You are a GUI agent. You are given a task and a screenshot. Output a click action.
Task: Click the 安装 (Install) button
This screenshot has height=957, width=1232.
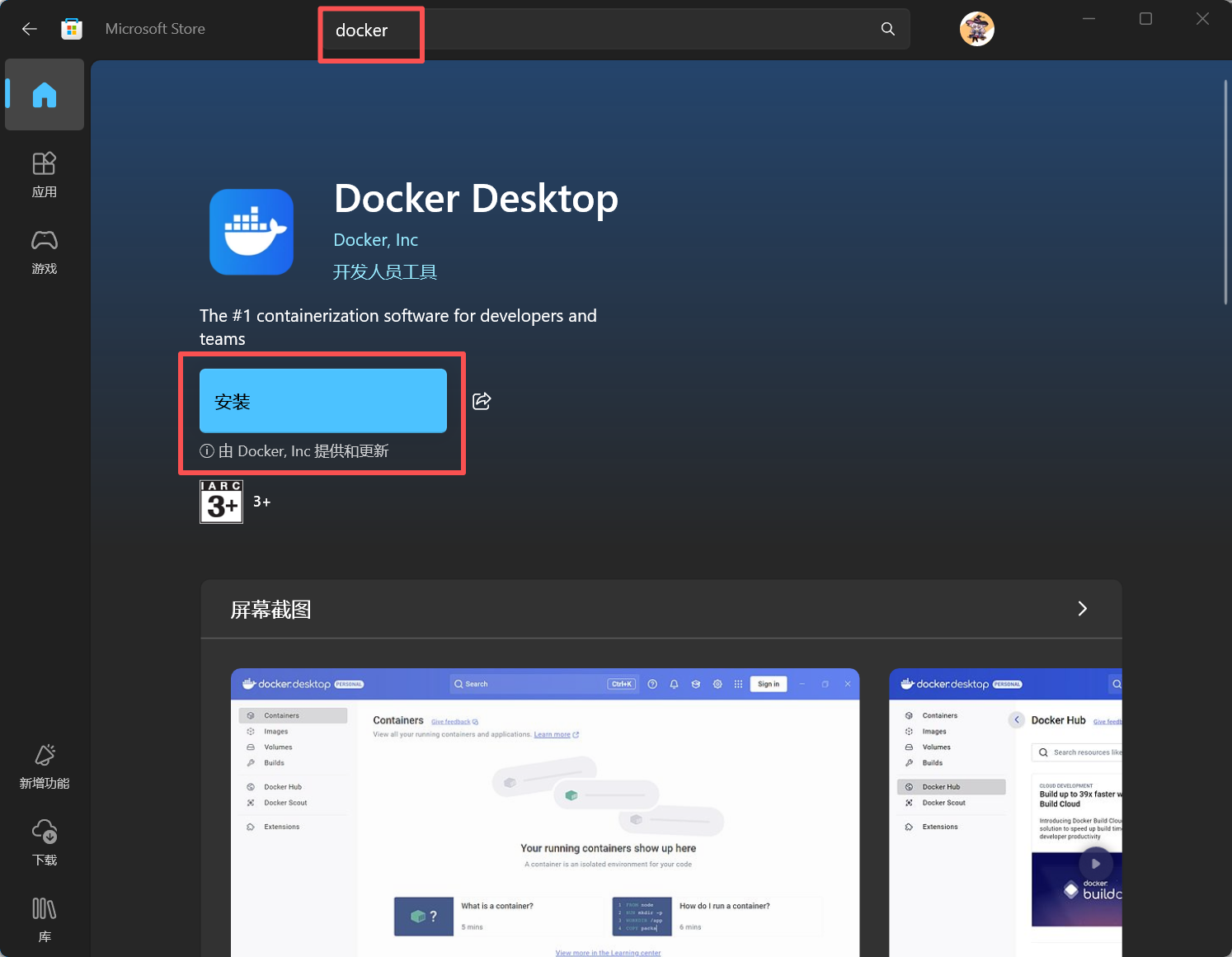pos(322,401)
